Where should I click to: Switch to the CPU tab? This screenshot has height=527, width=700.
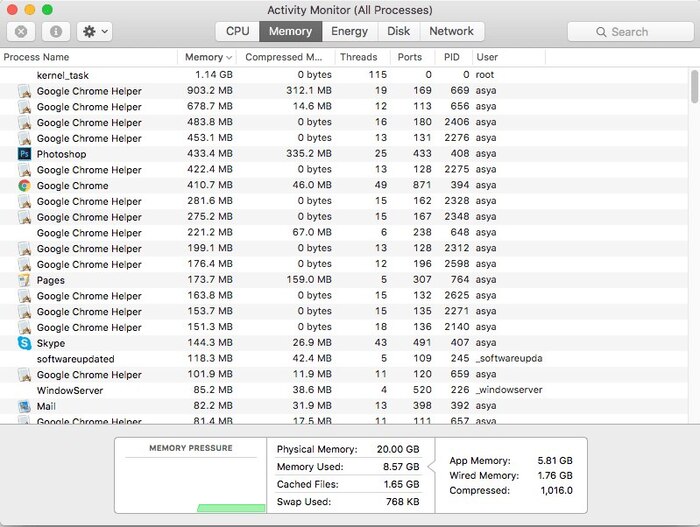[x=238, y=31]
